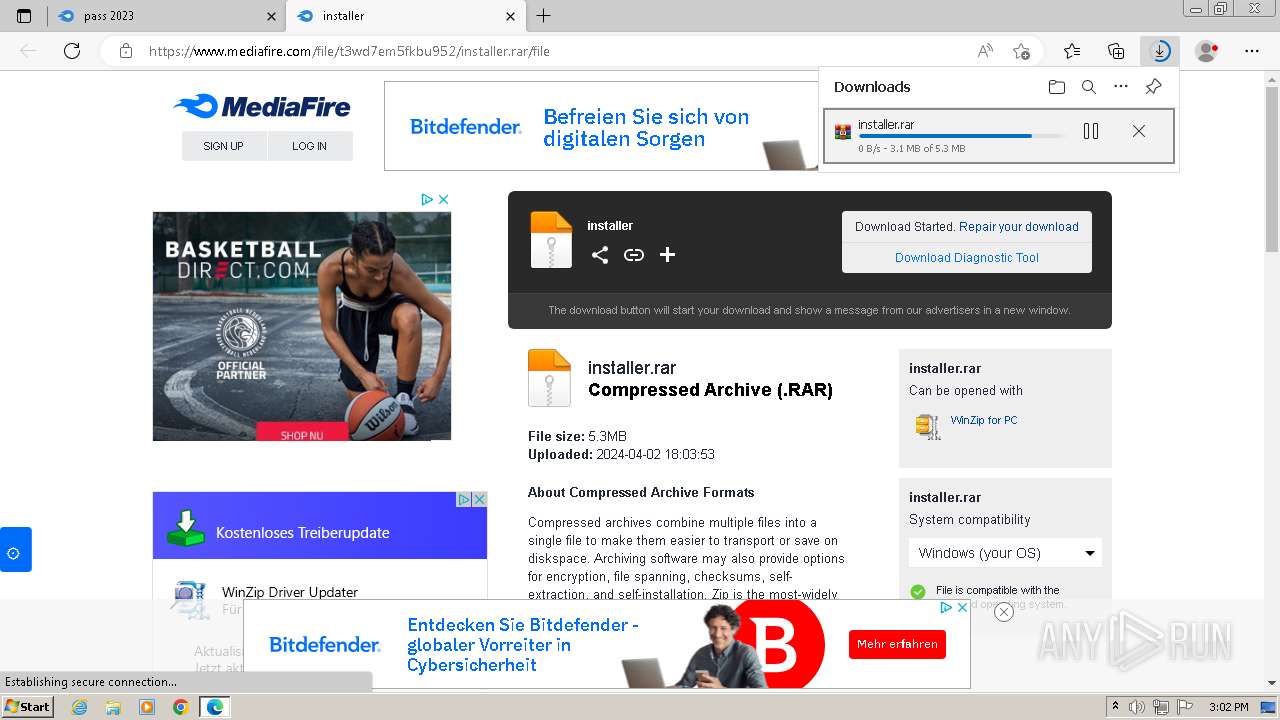Show hidden system tray icons

point(1117,707)
